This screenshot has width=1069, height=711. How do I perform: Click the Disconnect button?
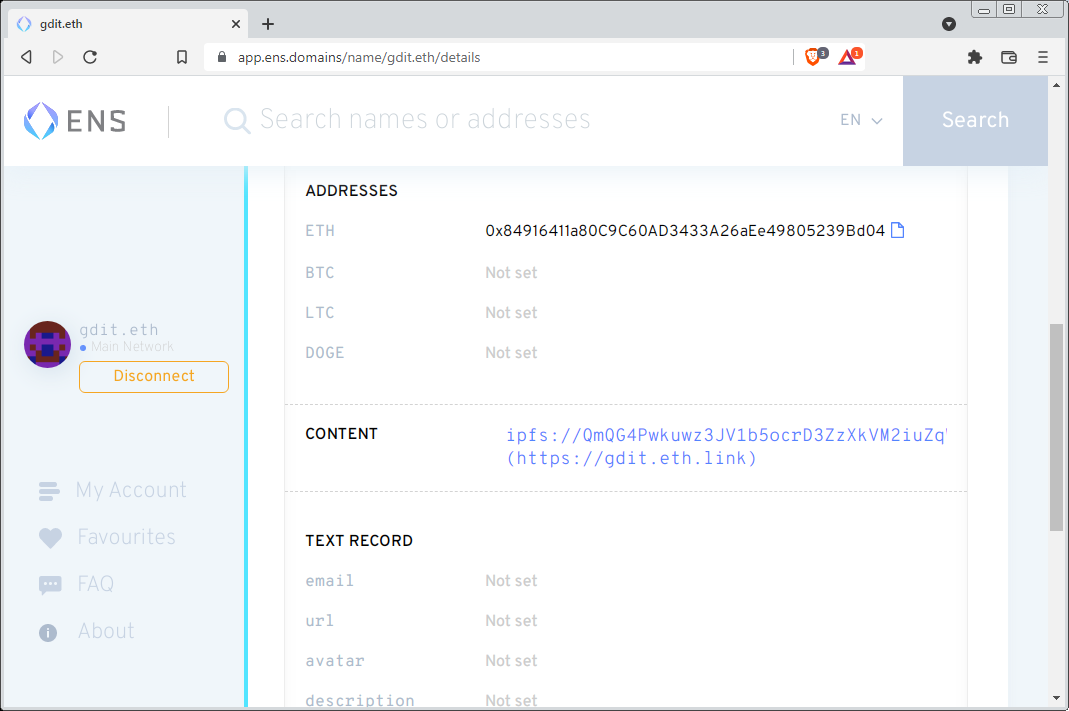(154, 376)
